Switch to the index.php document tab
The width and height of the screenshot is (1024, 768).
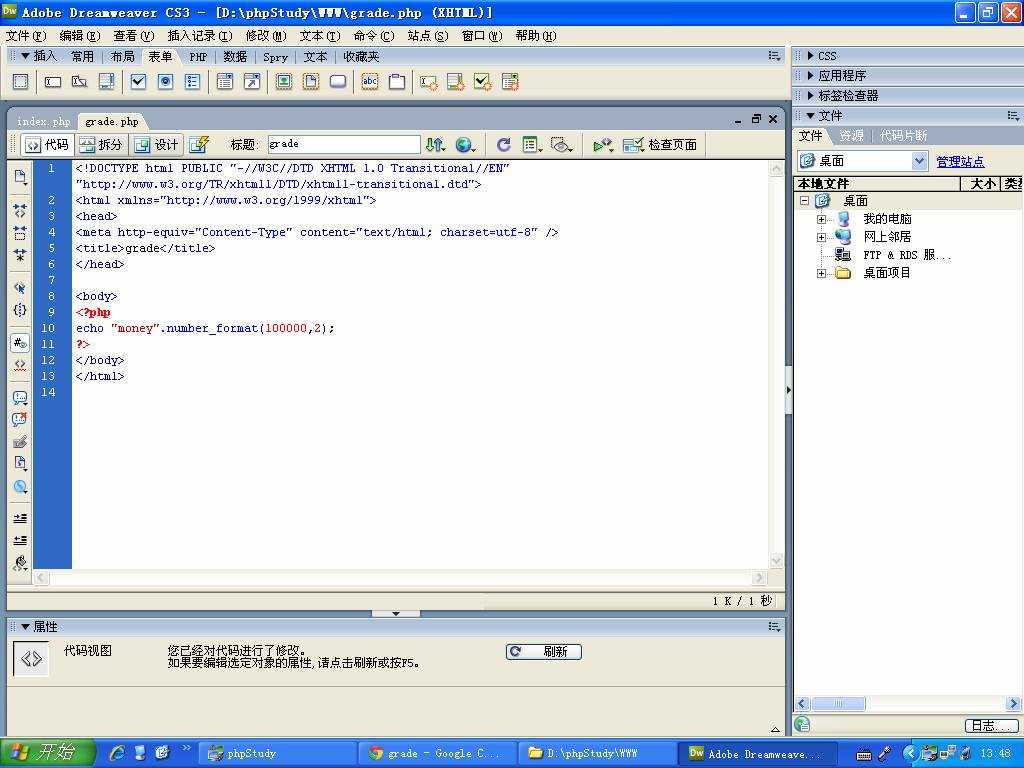pyautogui.click(x=43, y=121)
